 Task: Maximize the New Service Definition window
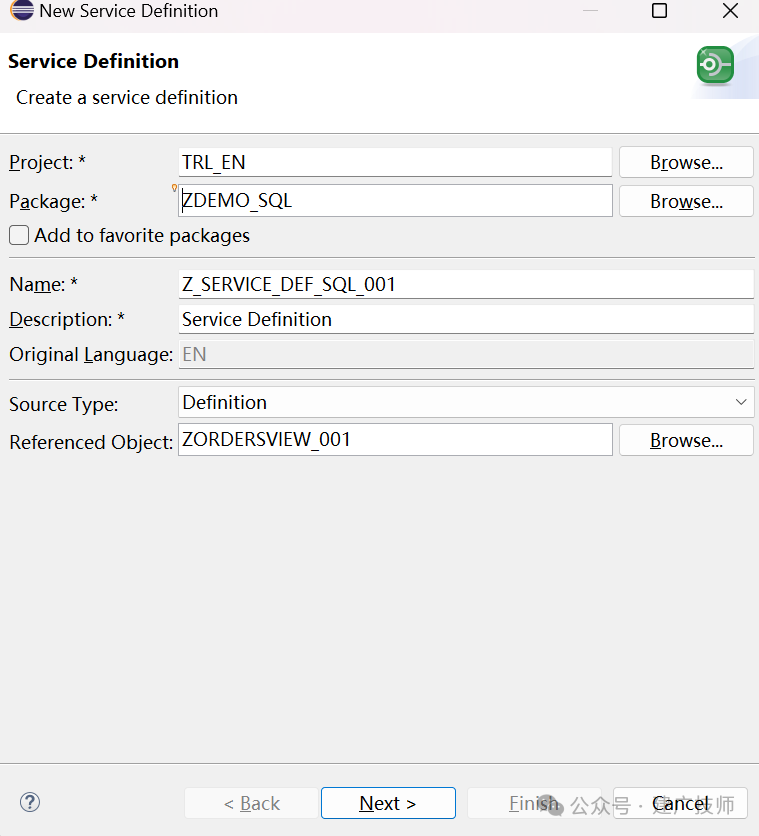click(659, 11)
